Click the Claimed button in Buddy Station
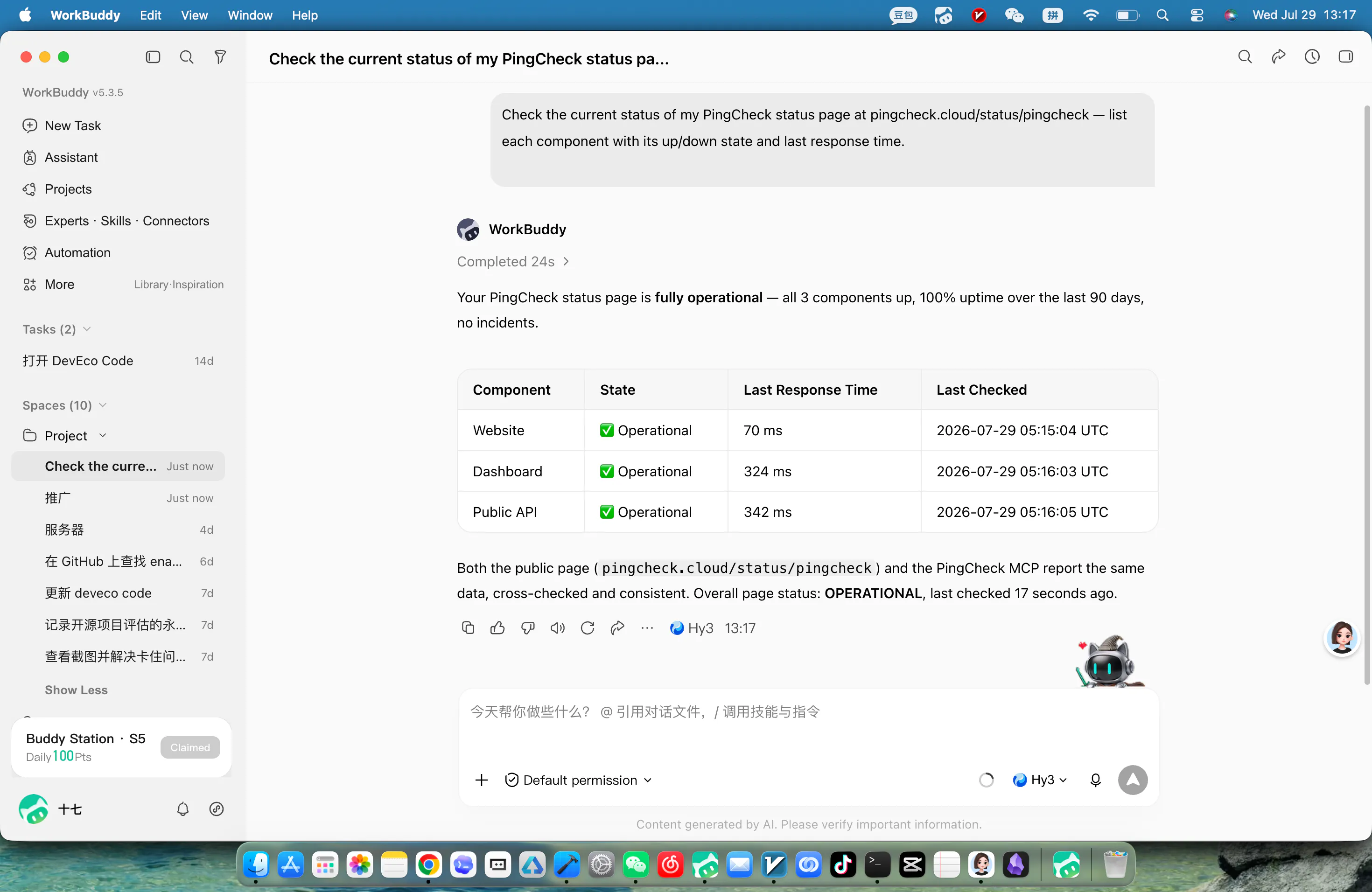 (190, 747)
